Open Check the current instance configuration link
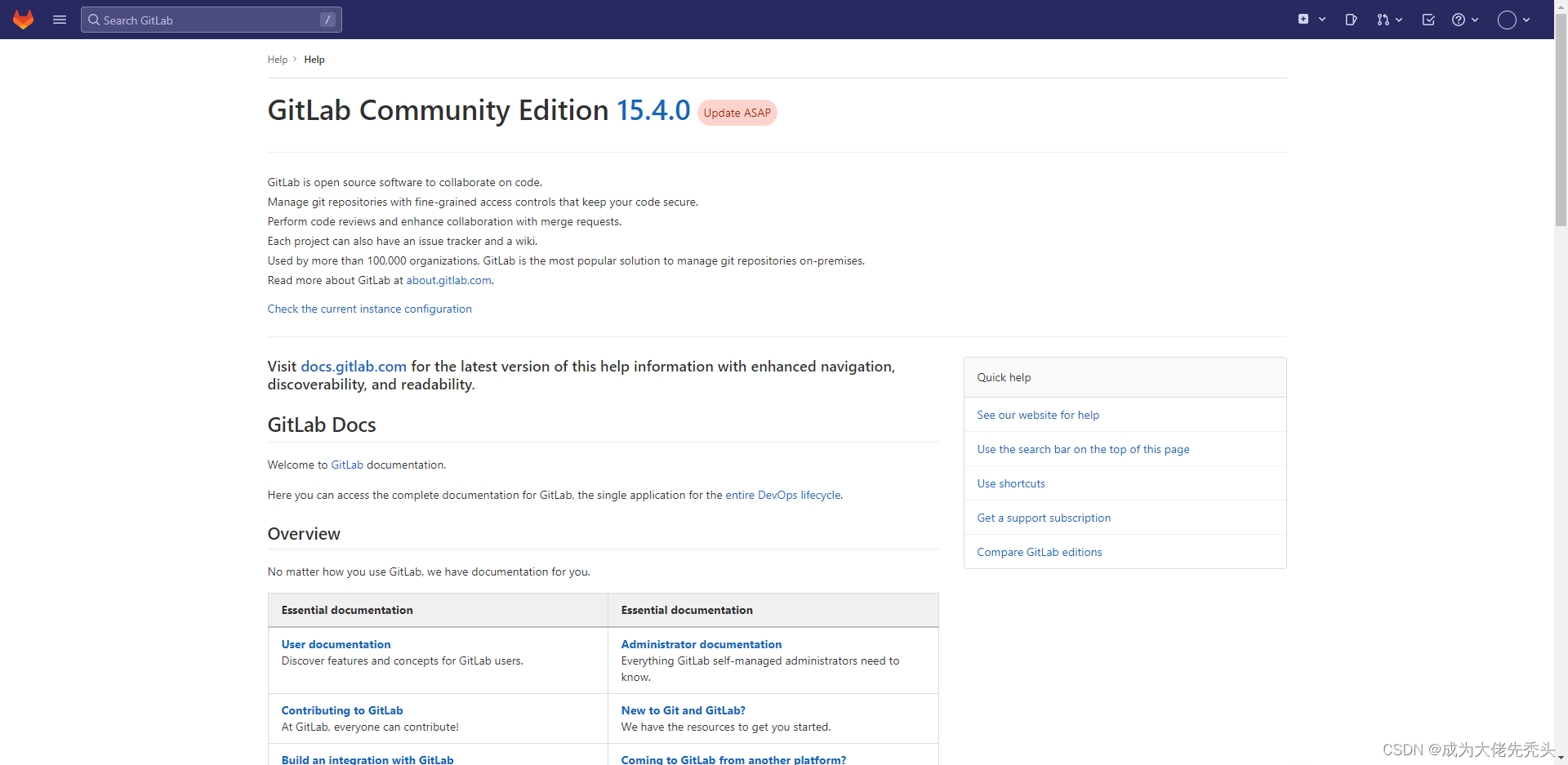The height and width of the screenshot is (765, 1568). coord(369,309)
